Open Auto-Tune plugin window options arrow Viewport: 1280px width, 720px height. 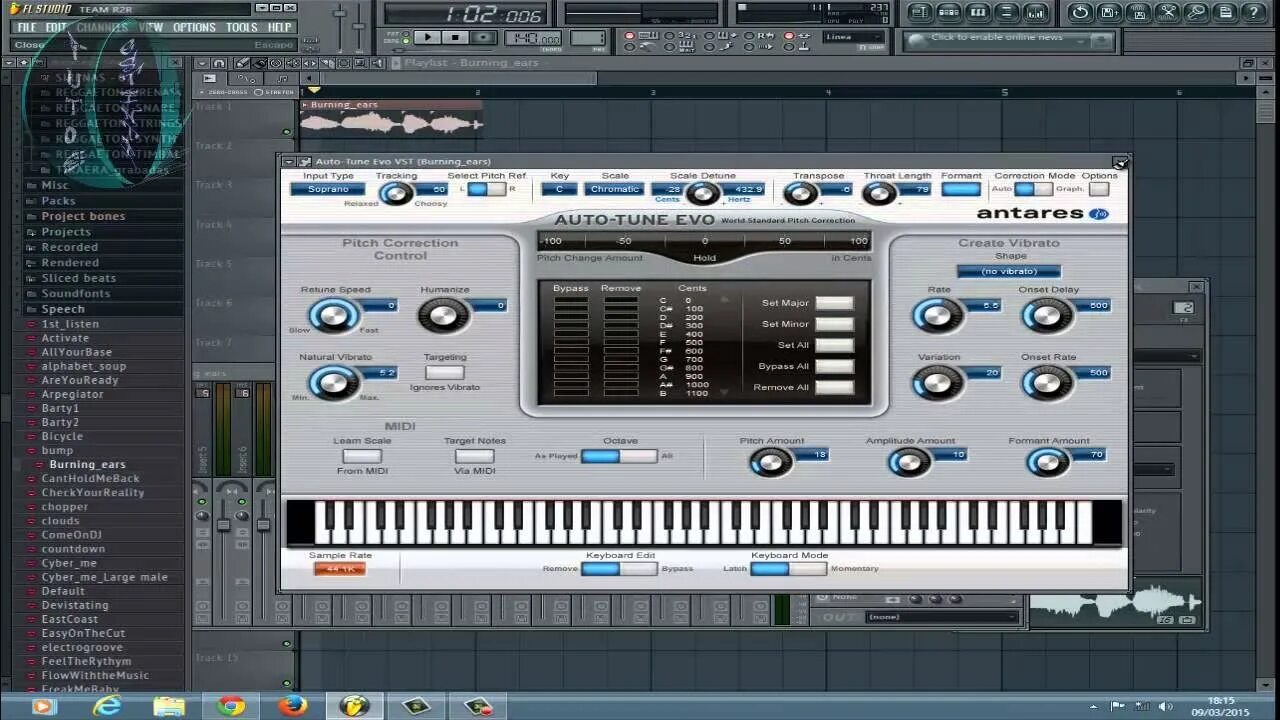[x=289, y=162]
